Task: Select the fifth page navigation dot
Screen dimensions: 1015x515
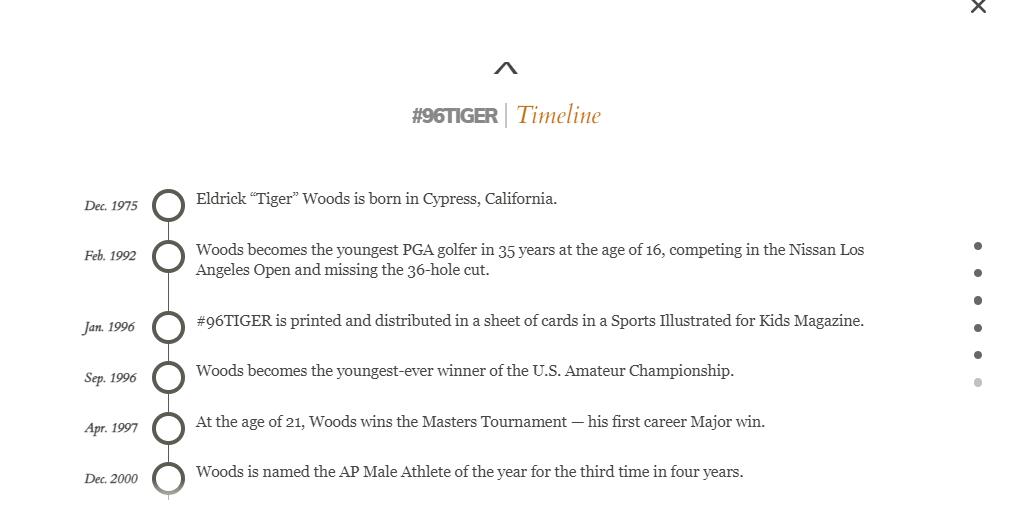Action: [x=978, y=355]
